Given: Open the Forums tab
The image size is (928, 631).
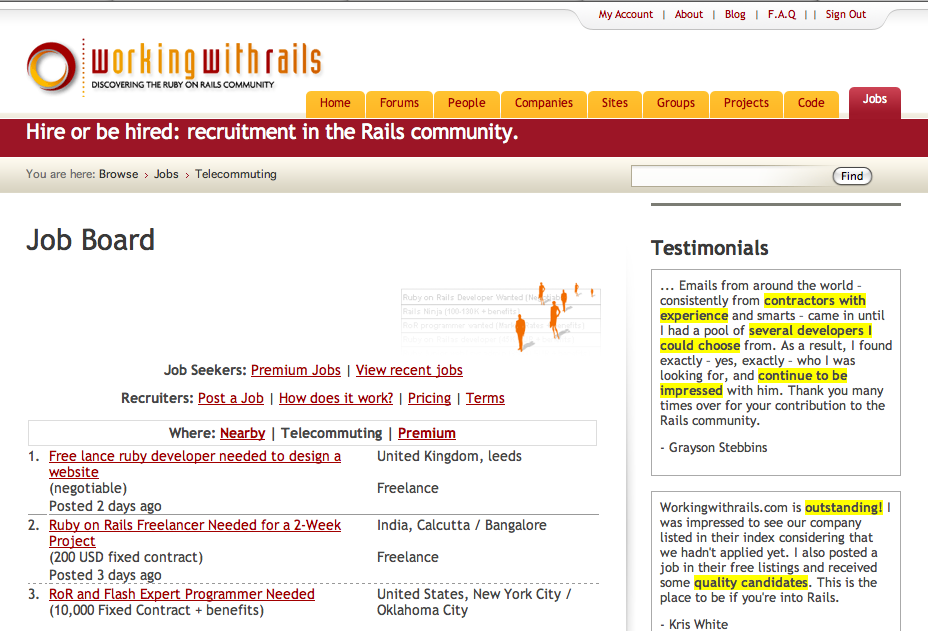Looking at the screenshot, I should click(399, 104).
